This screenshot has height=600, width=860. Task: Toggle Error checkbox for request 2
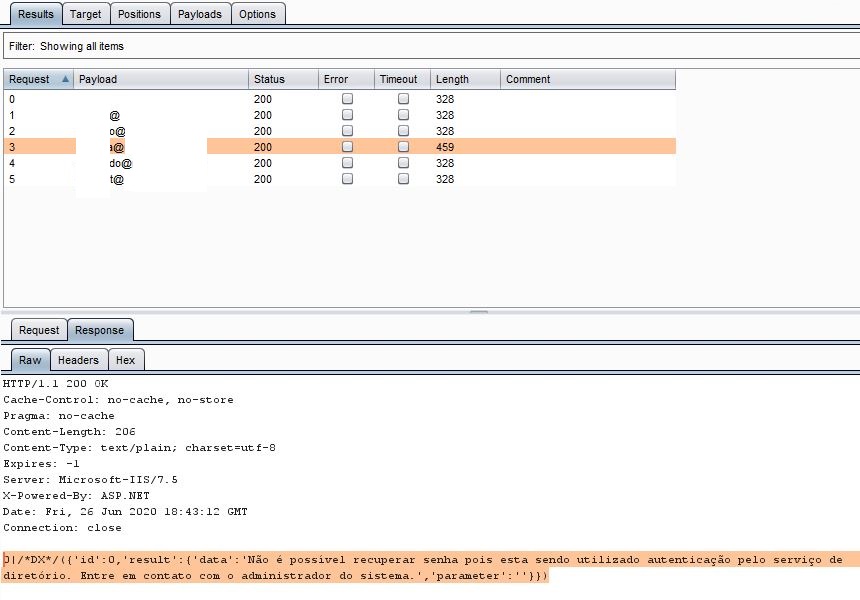[x=347, y=131]
